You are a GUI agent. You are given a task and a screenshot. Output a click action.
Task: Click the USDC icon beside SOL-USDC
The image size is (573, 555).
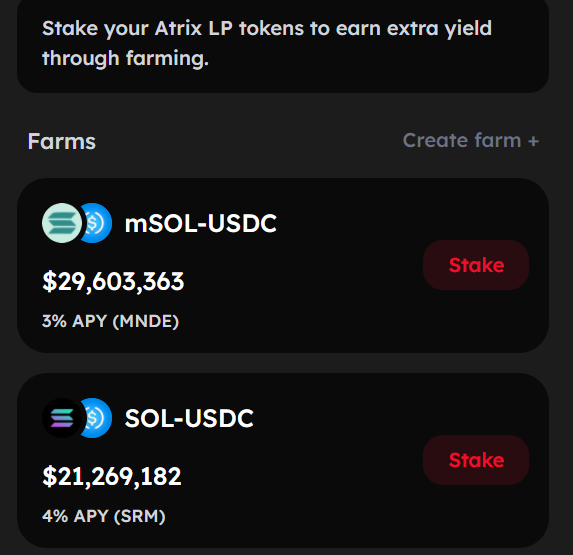coord(96,418)
